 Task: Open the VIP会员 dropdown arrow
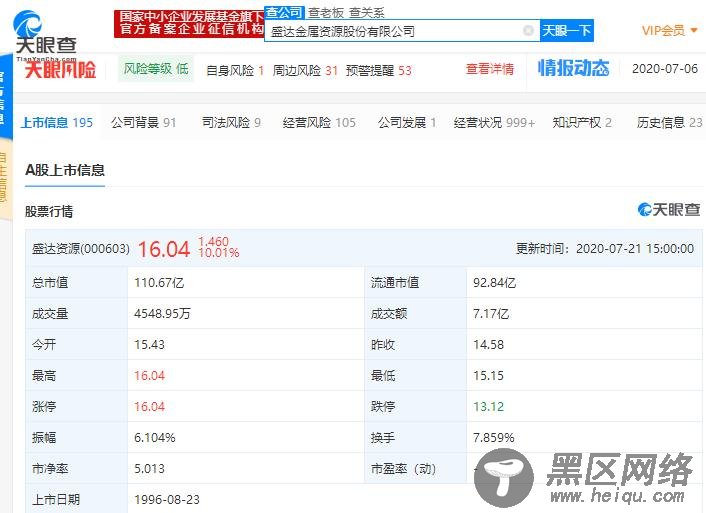pyautogui.click(x=694, y=31)
